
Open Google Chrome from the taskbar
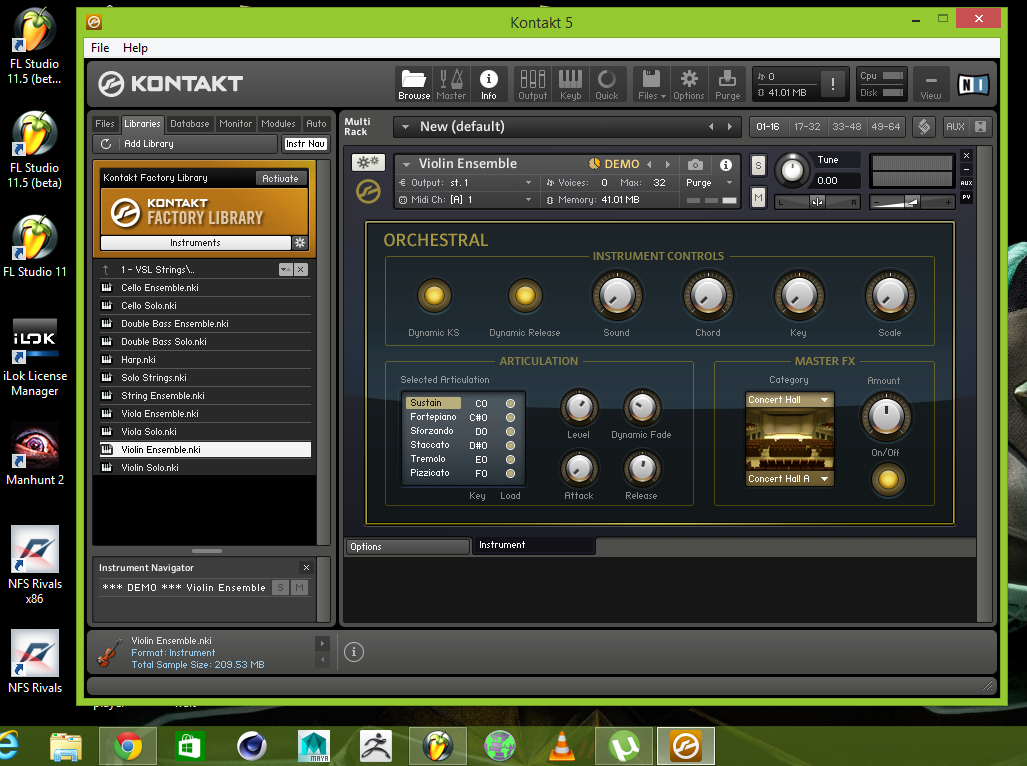point(128,746)
